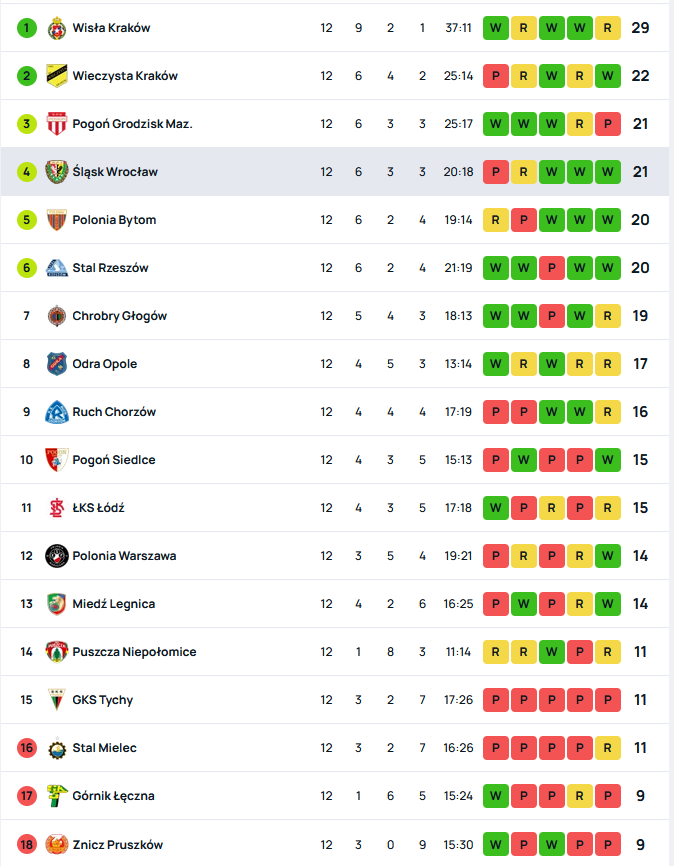Select Polonia Bytom's first yellow R result

pyautogui.click(x=495, y=220)
